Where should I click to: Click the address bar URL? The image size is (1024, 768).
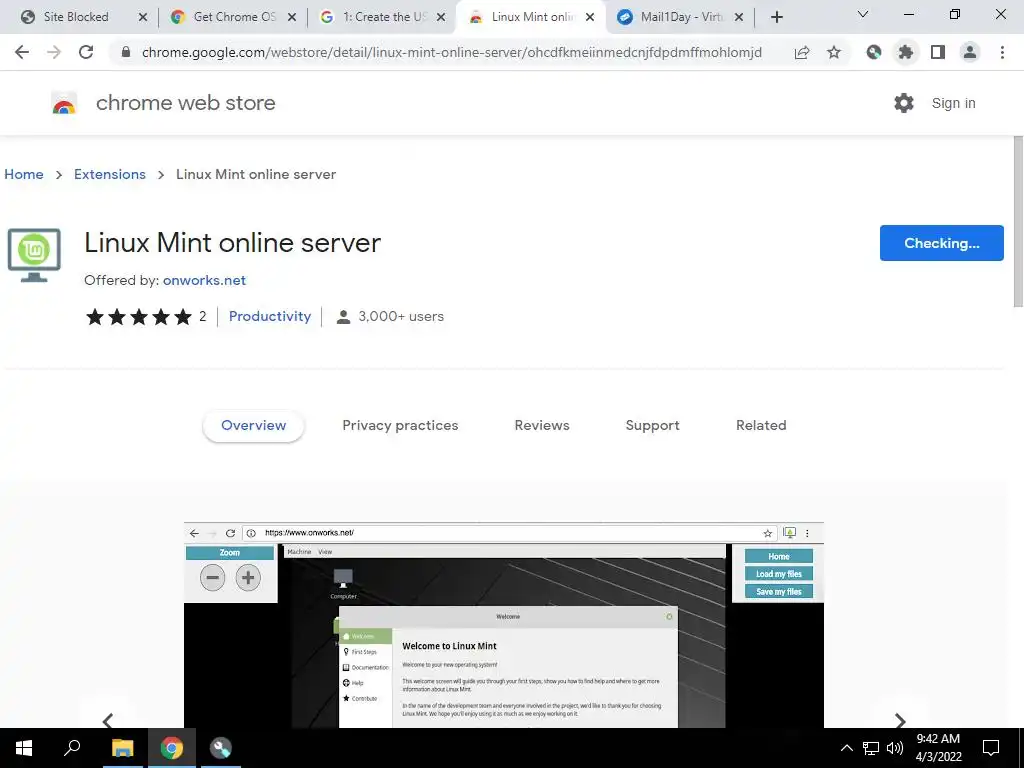click(x=451, y=52)
